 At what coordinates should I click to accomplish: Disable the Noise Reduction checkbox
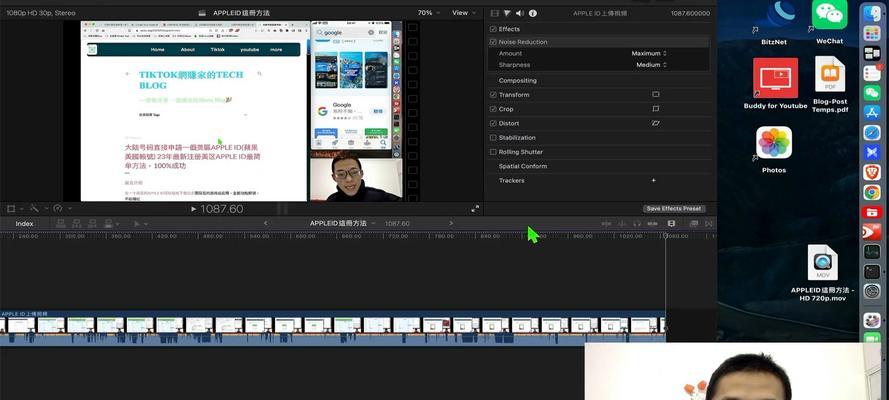click(493, 42)
